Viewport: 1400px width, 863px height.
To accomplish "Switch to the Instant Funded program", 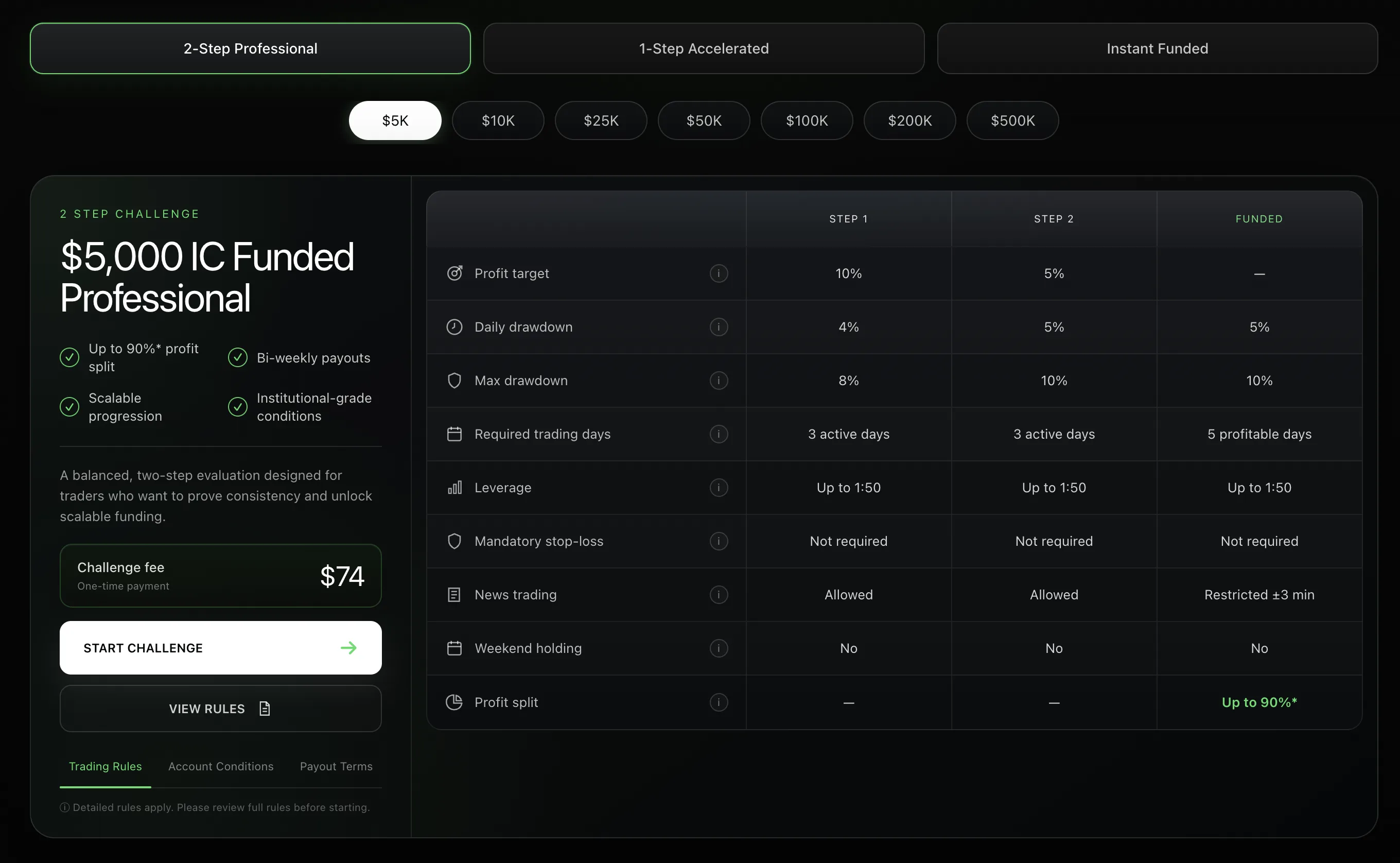I will [1157, 48].
